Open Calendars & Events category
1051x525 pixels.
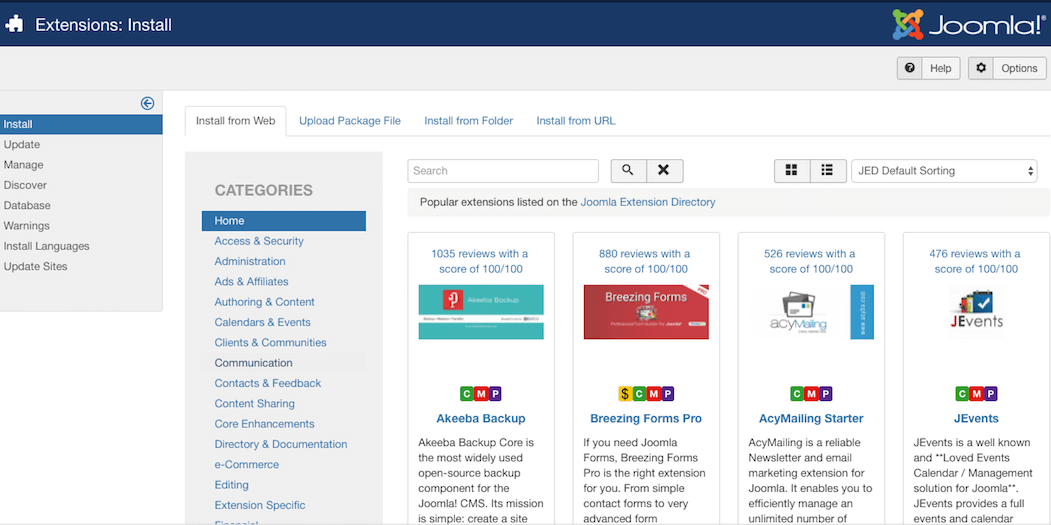click(x=263, y=322)
